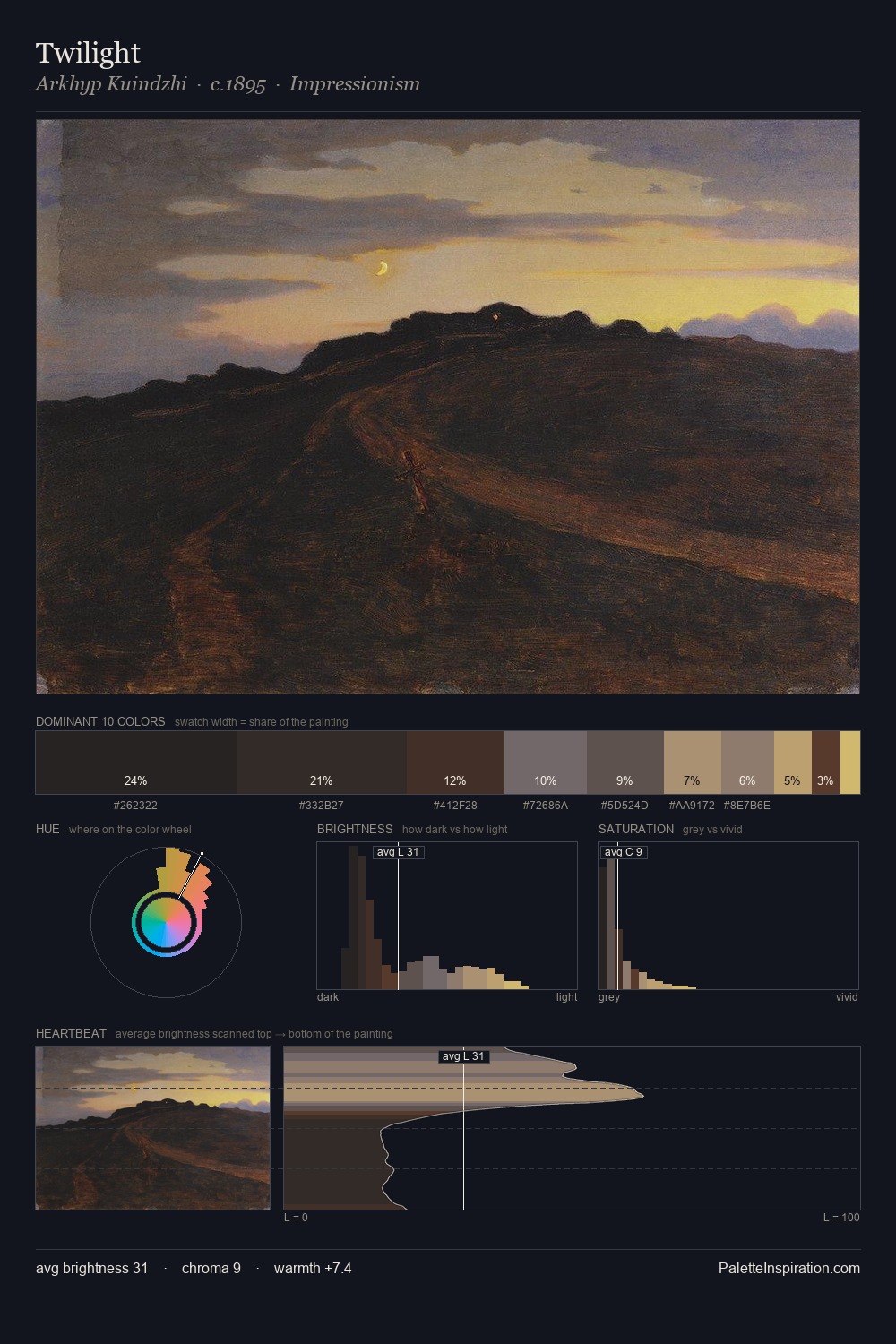896x1344 pixels.
Task: Click the 'vivid' axis label
Action: (x=847, y=997)
